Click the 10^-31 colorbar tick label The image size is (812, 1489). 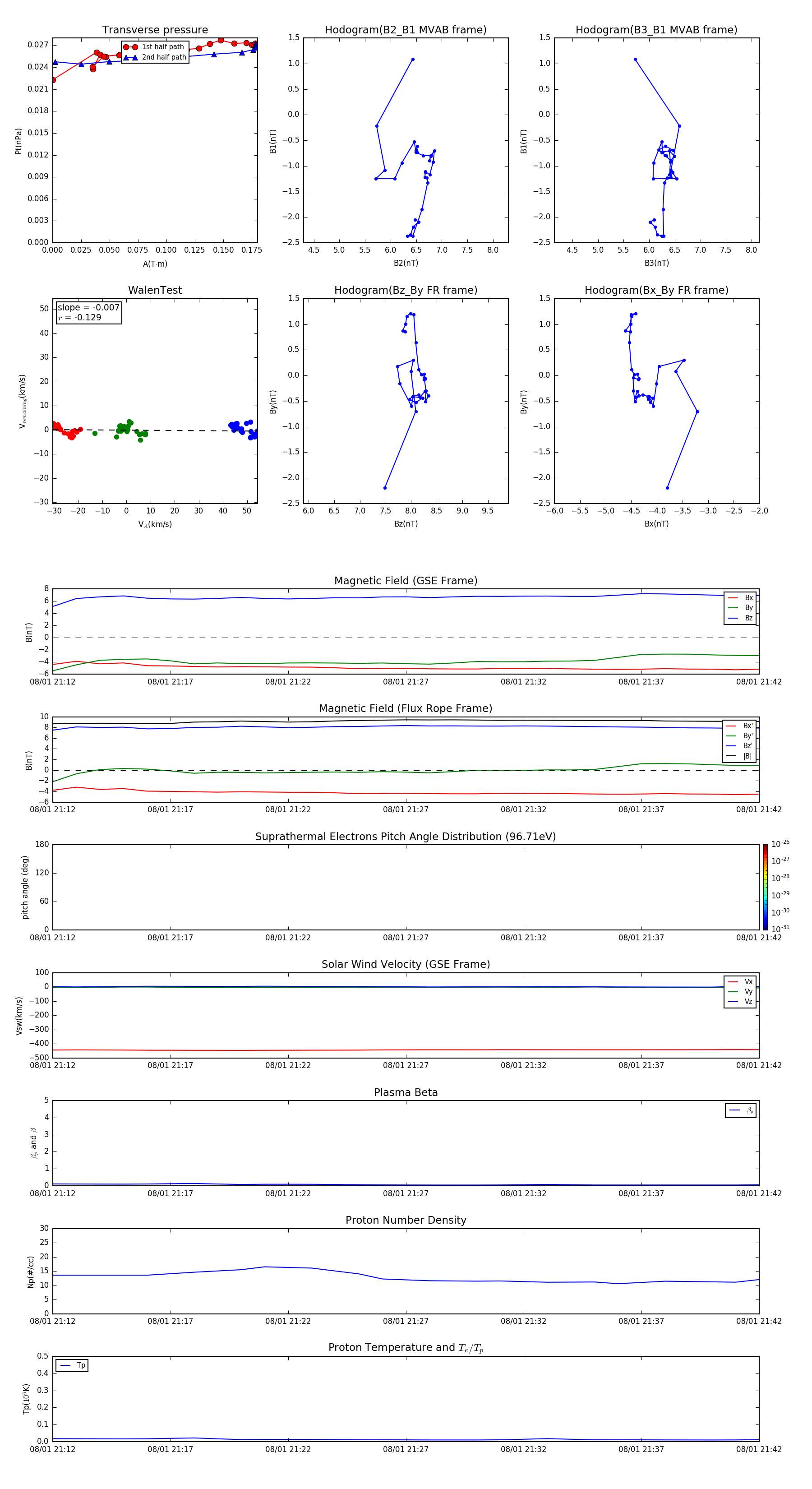tap(780, 929)
